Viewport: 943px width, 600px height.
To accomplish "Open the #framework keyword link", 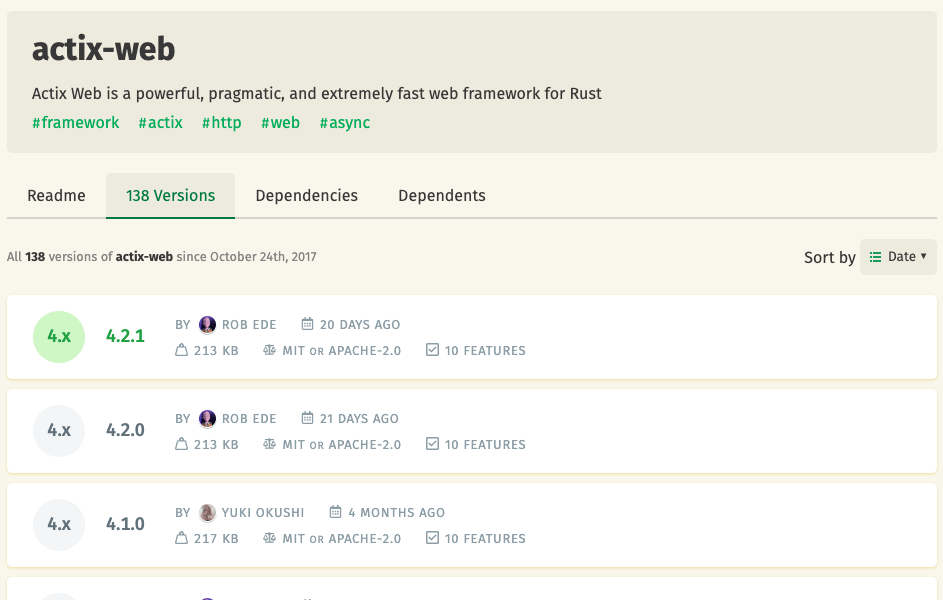I will (x=76, y=123).
